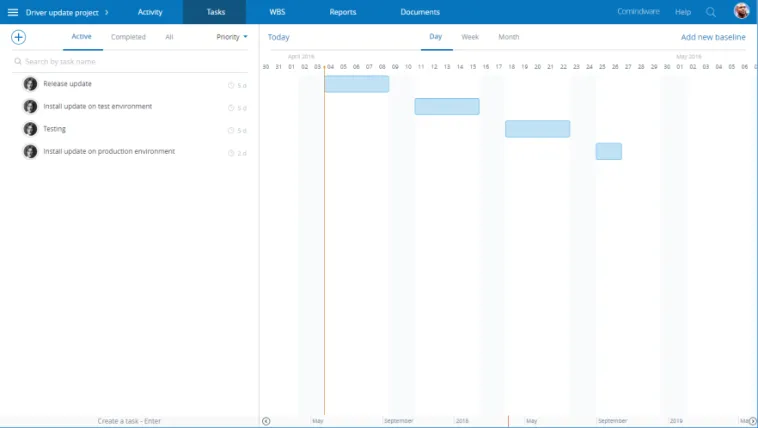Viewport: 758px width, 428px height.
Task: Click clock icon for Install update on production environment
Action: (x=231, y=153)
